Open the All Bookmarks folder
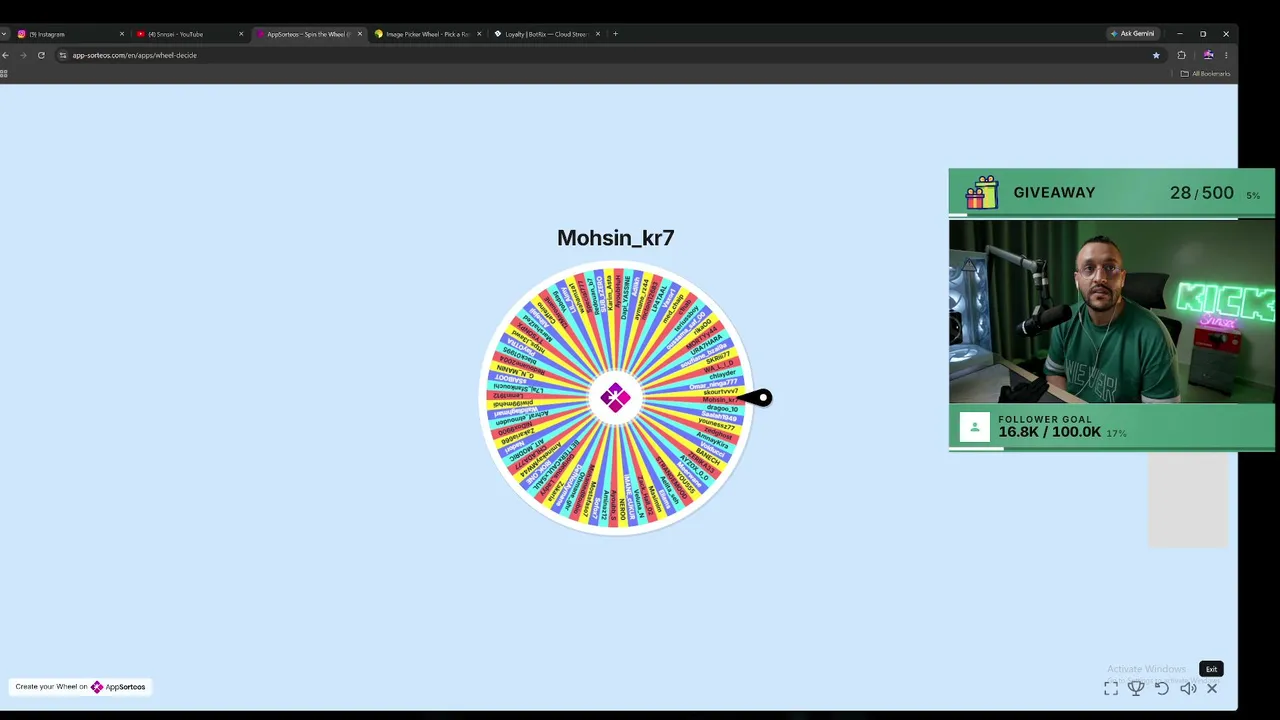This screenshot has height=720, width=1280. click(x=1205, y=73)
